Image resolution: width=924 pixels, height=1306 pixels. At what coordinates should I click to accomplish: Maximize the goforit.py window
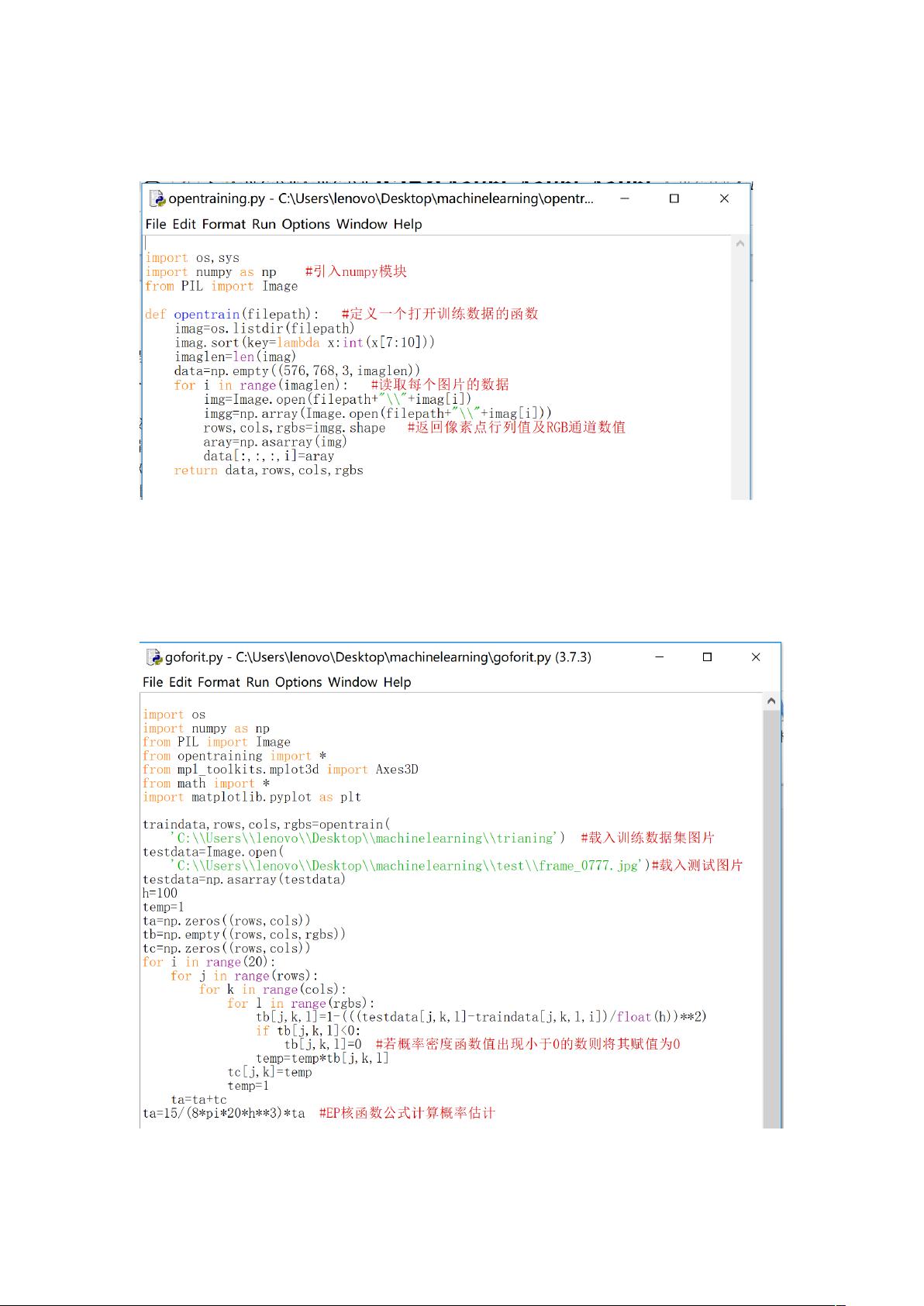707,656
